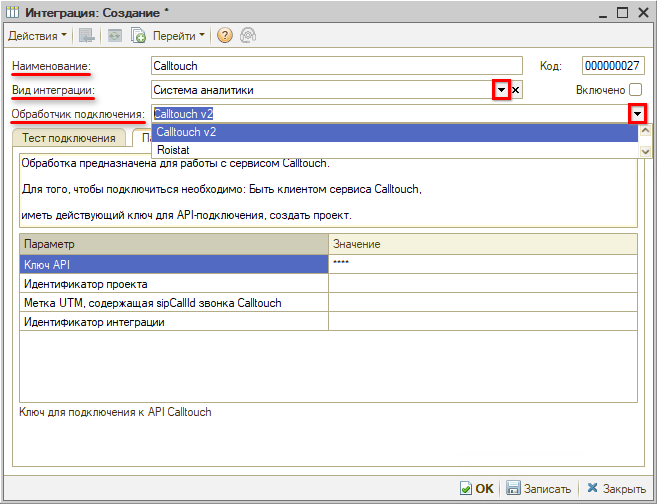Click the find-in-list toolbar icon
Image resolution: width=657 pixels, height=504 pixels.
point(87,36)
